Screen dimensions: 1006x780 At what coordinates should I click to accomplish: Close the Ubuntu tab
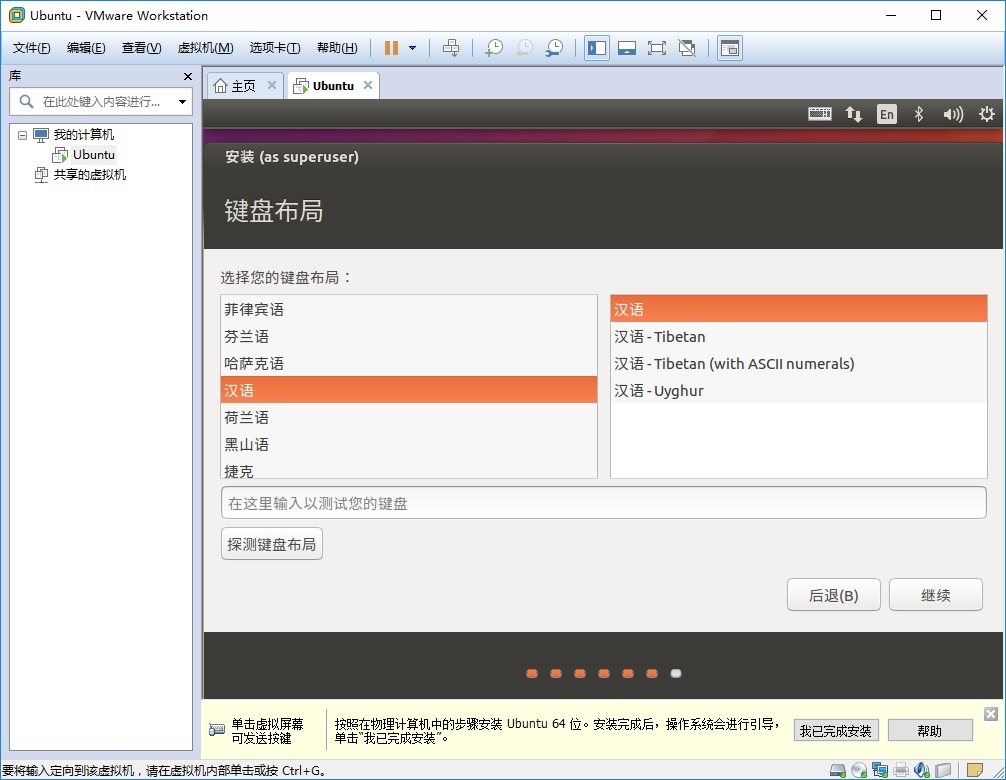pos(368,85)
